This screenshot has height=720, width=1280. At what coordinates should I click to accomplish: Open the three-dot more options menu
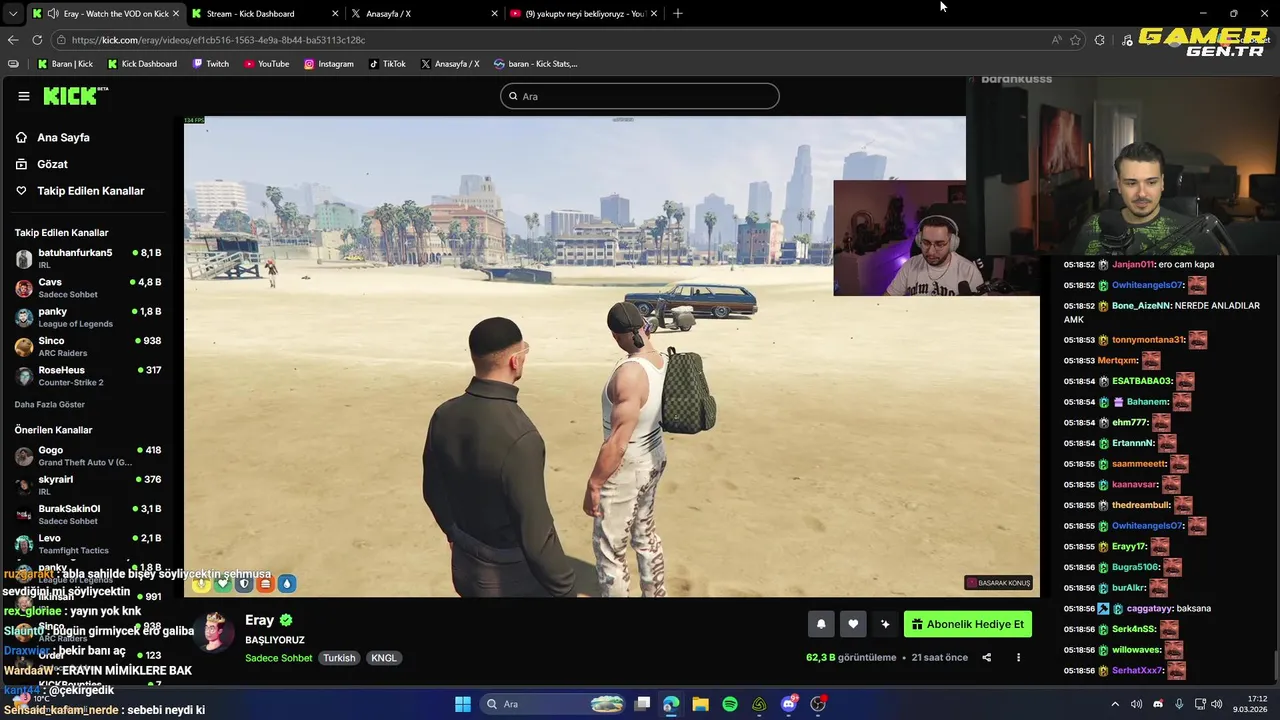(1018, 658)
